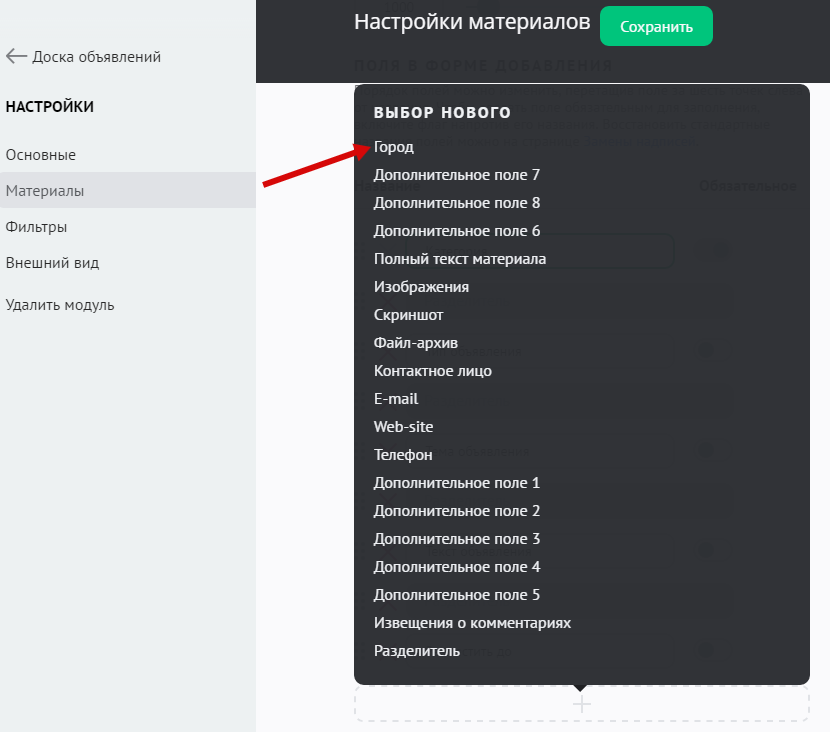Click the Удалить модуль link
Image resolution: width=830 pixels, height=732 pixels.
[60, 305]
